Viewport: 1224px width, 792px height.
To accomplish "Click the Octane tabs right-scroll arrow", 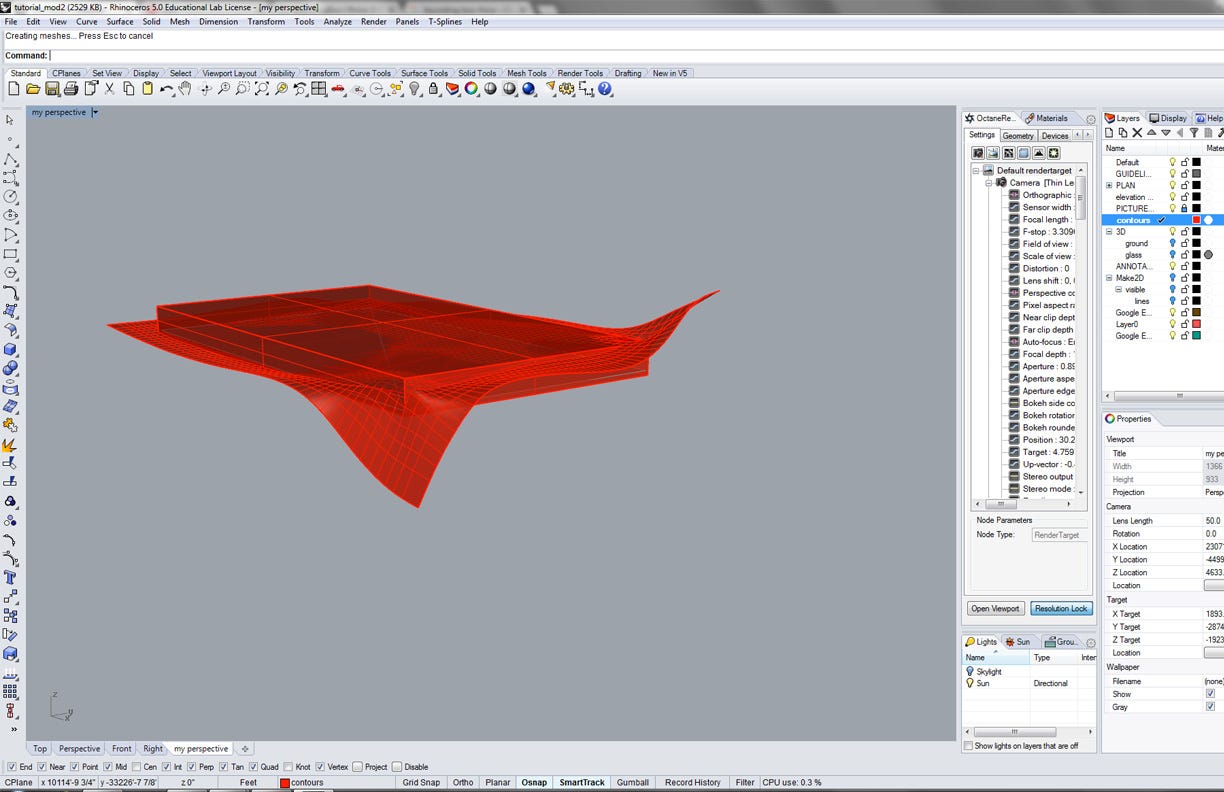I will point(1089,135).
